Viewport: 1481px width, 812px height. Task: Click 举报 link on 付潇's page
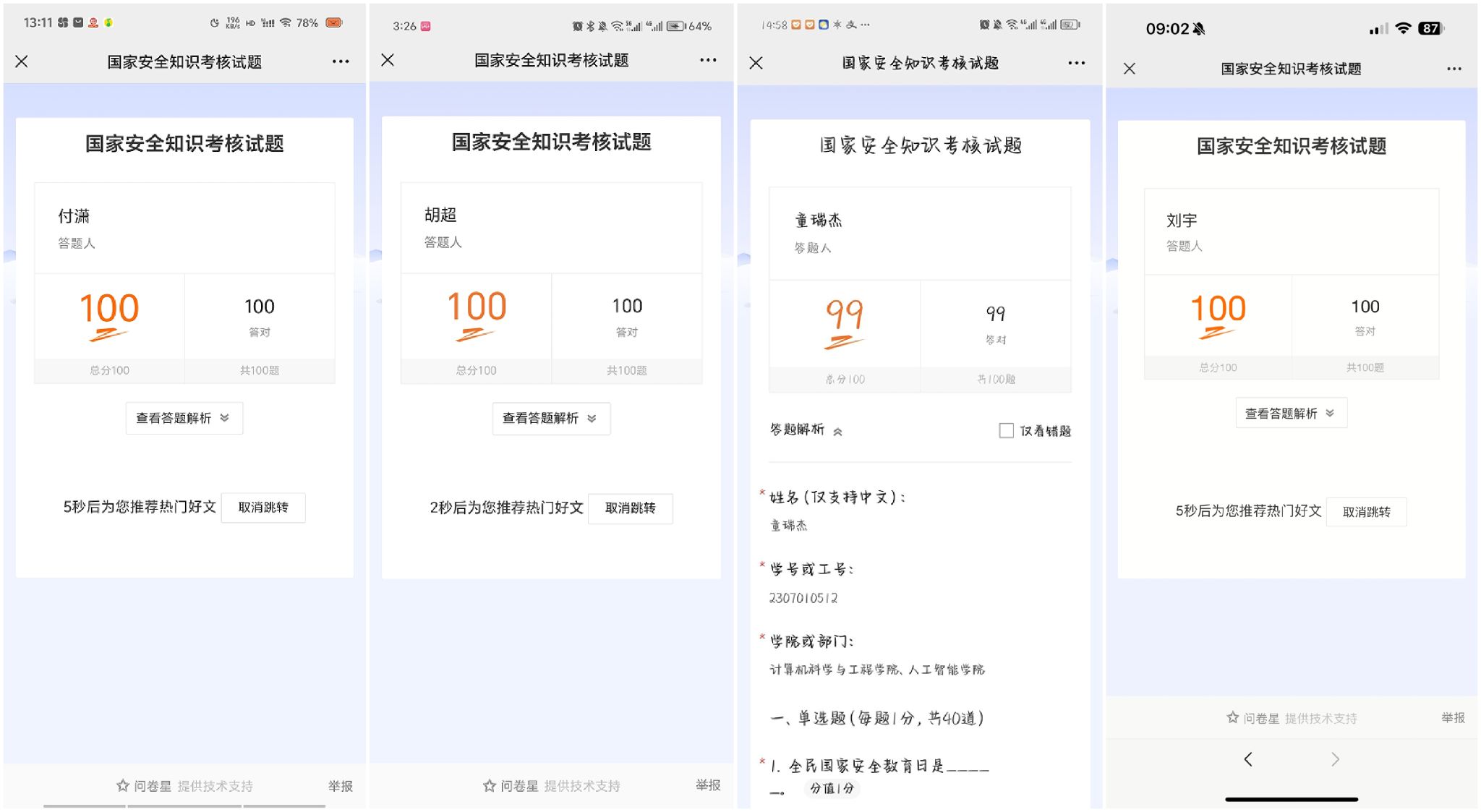click(340, 785)
